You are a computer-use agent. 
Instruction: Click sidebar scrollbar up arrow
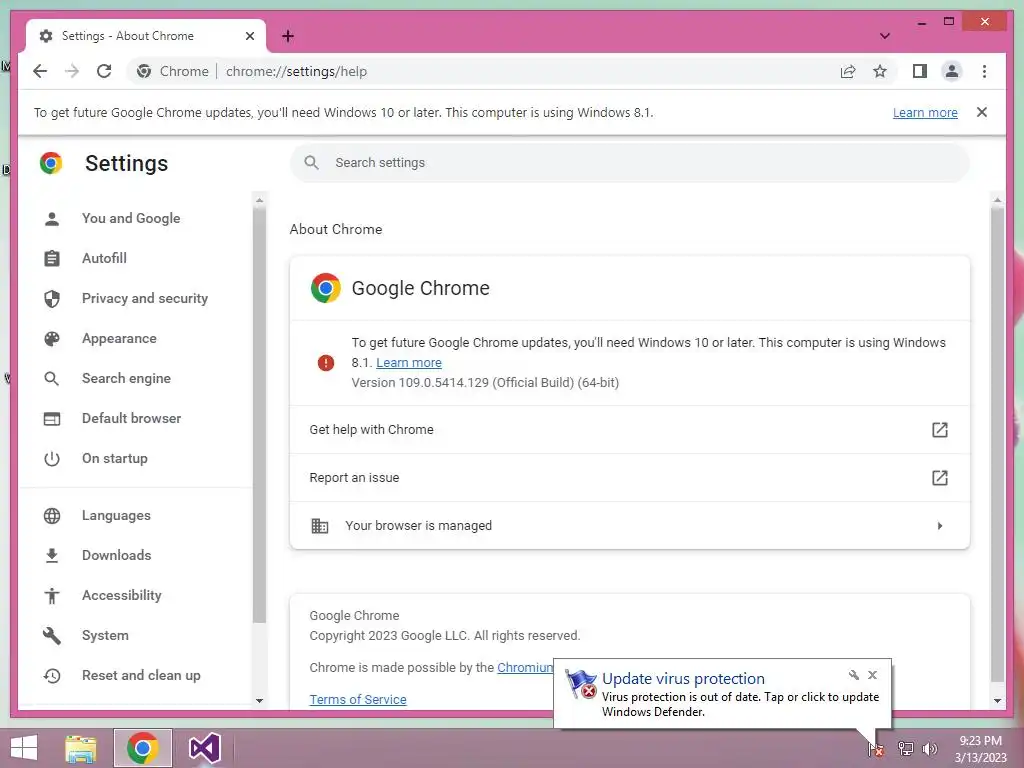[x=259, y=200]
